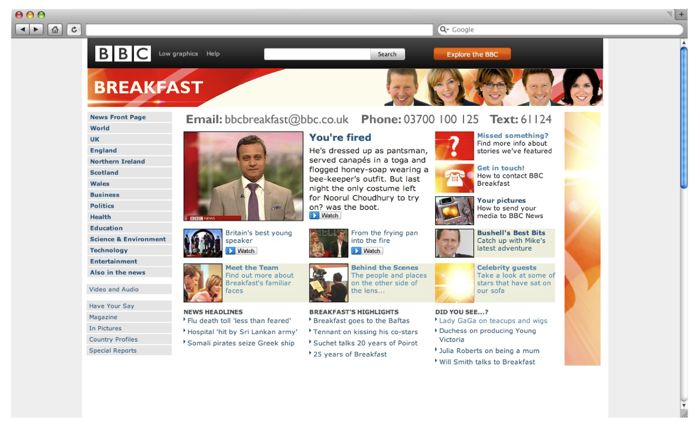Click the BBC Search button

pos(387,54)
